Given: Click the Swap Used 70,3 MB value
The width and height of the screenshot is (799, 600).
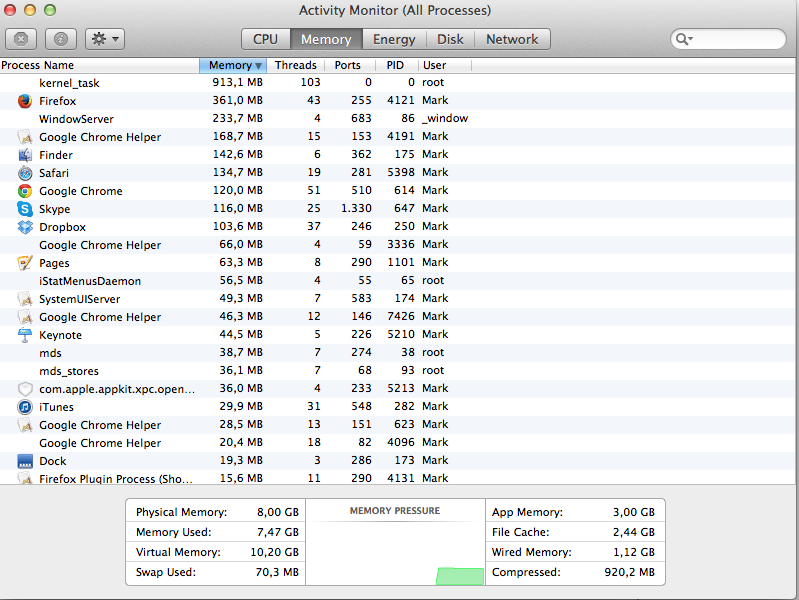Looking at the screenshot, I should coord(277,572).
